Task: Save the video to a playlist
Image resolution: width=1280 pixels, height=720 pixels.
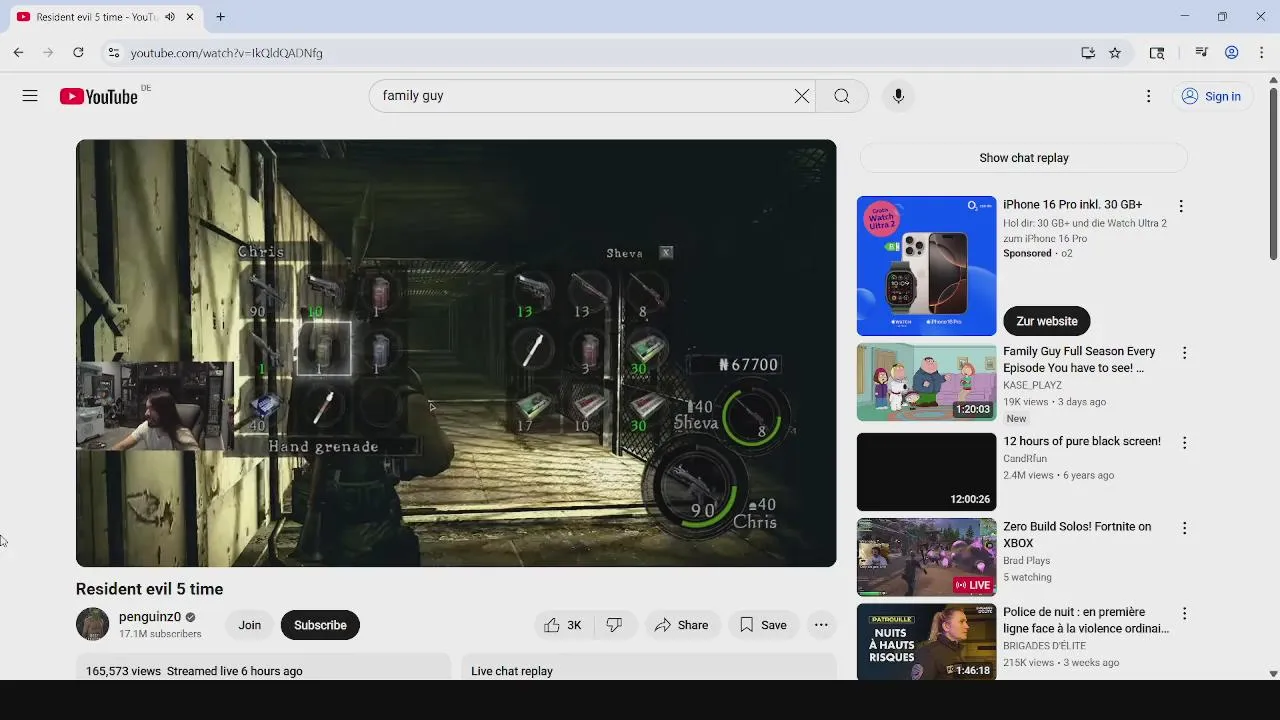Action: tap(763, 625)
